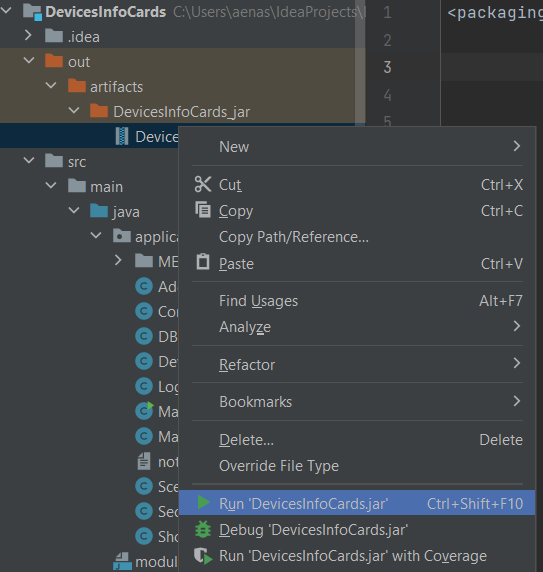
Task: Click the Cut scissors icon
Action: click(203, 184)
